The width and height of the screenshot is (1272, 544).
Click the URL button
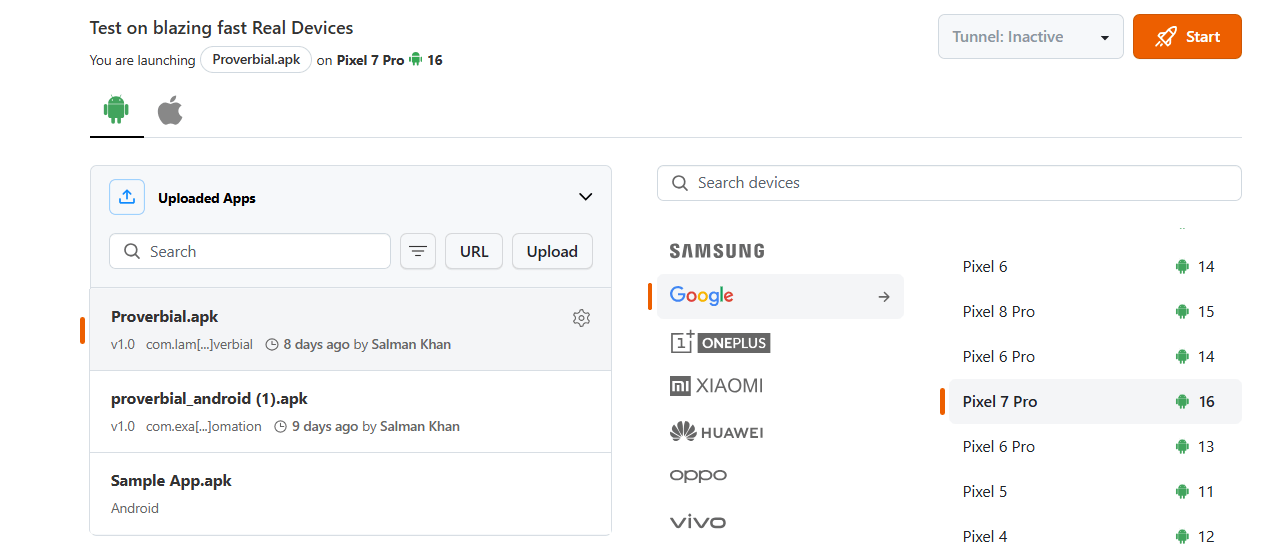click(474, 252)
